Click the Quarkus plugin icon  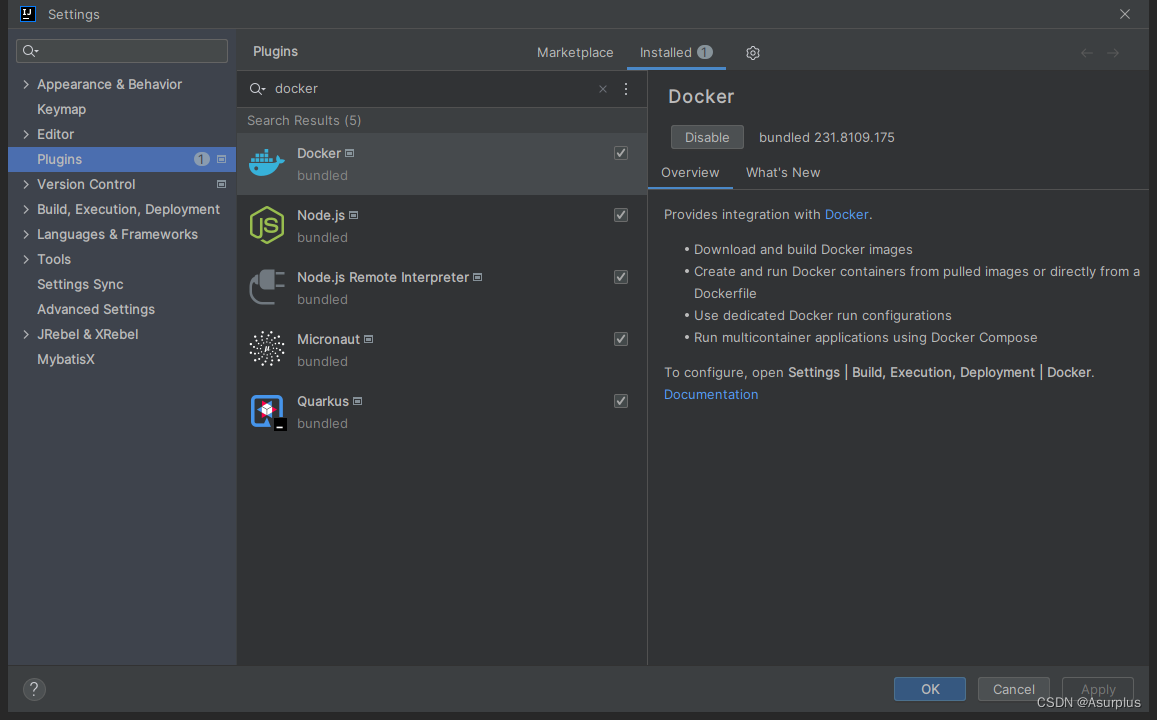(x=267, y=412)
